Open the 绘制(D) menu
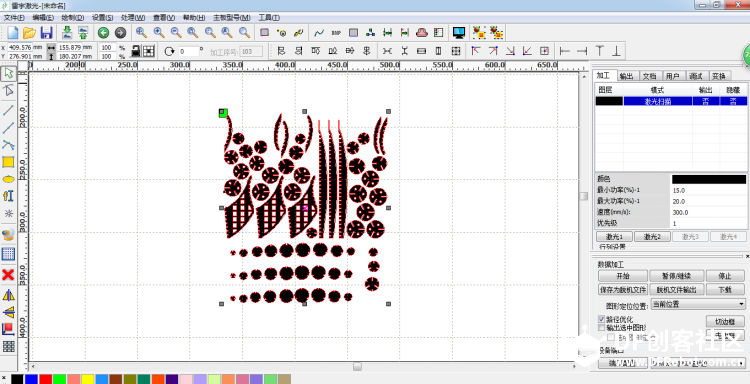Viewport: 750px width, 384px height. 73,18
